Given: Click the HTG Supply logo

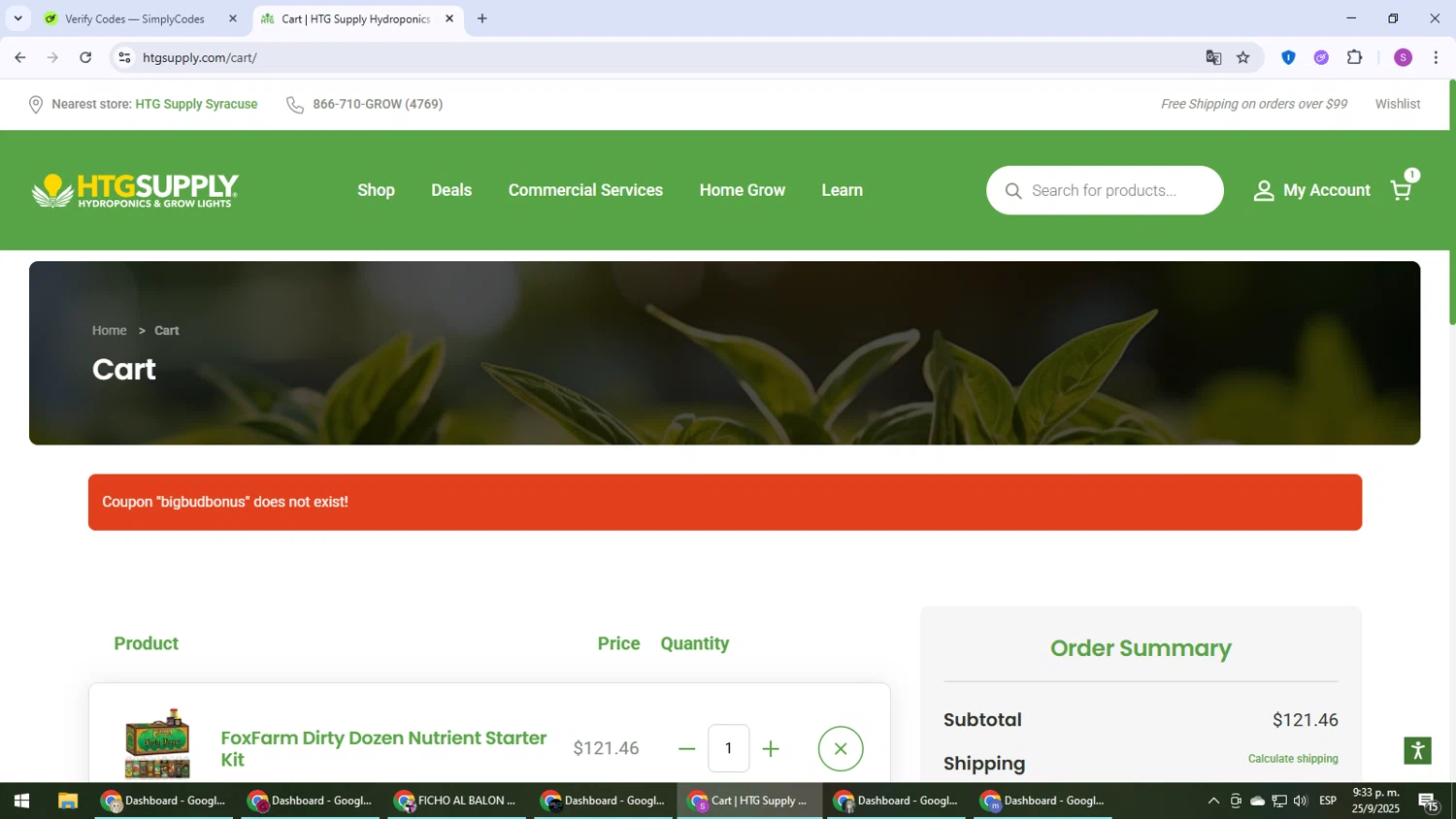Looking at the screenshot, I should tap(135, 190).
